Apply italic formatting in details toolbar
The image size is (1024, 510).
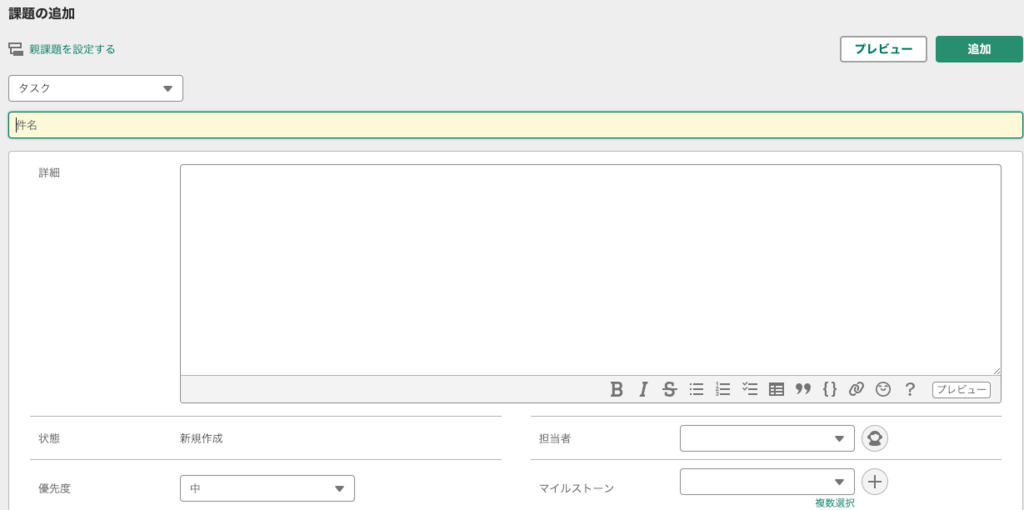coord(643,390)
